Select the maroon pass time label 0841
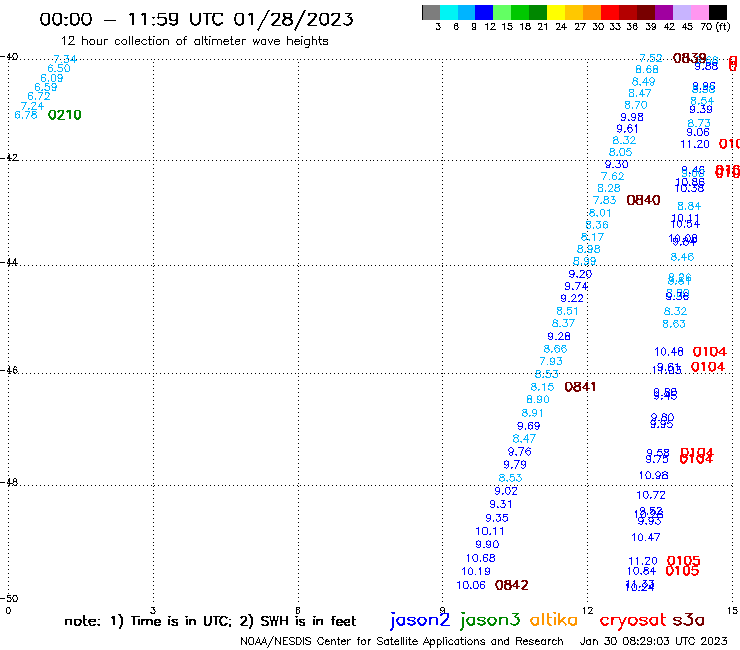The height and width of the screenshot is (650, 740). (580, 387)
